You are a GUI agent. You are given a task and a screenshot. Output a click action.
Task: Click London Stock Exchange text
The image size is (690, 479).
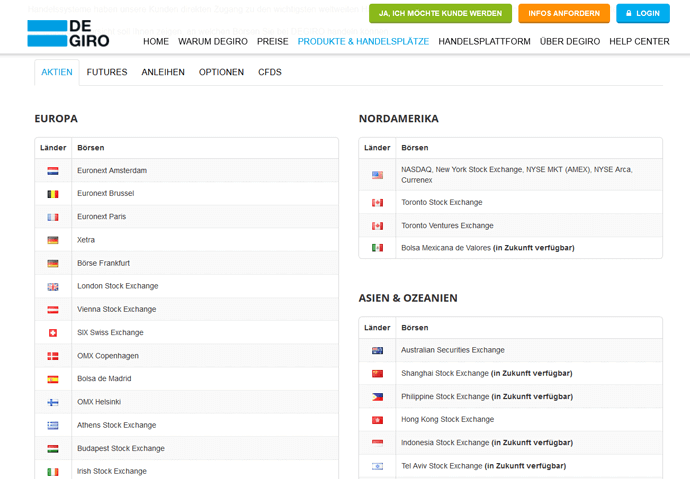[117, 286]
